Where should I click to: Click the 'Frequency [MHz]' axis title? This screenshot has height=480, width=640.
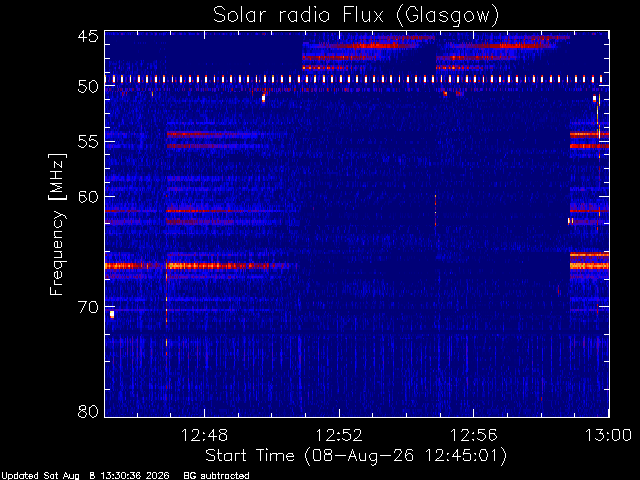point(57,224)
